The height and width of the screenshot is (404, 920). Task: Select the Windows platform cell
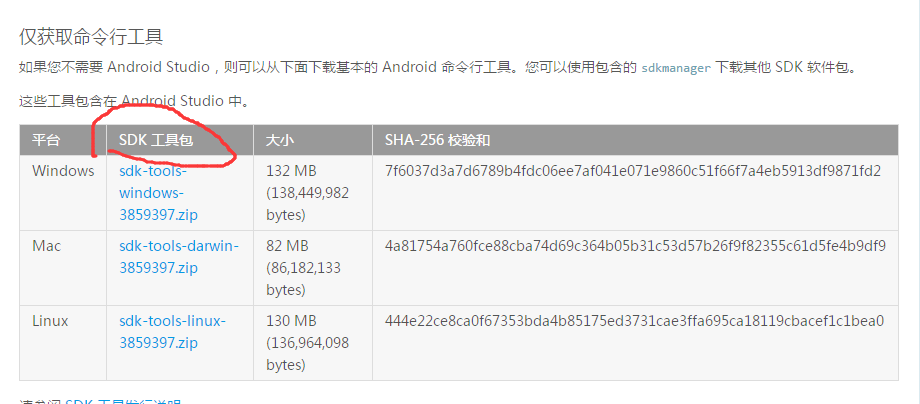[x=63, y=171]
